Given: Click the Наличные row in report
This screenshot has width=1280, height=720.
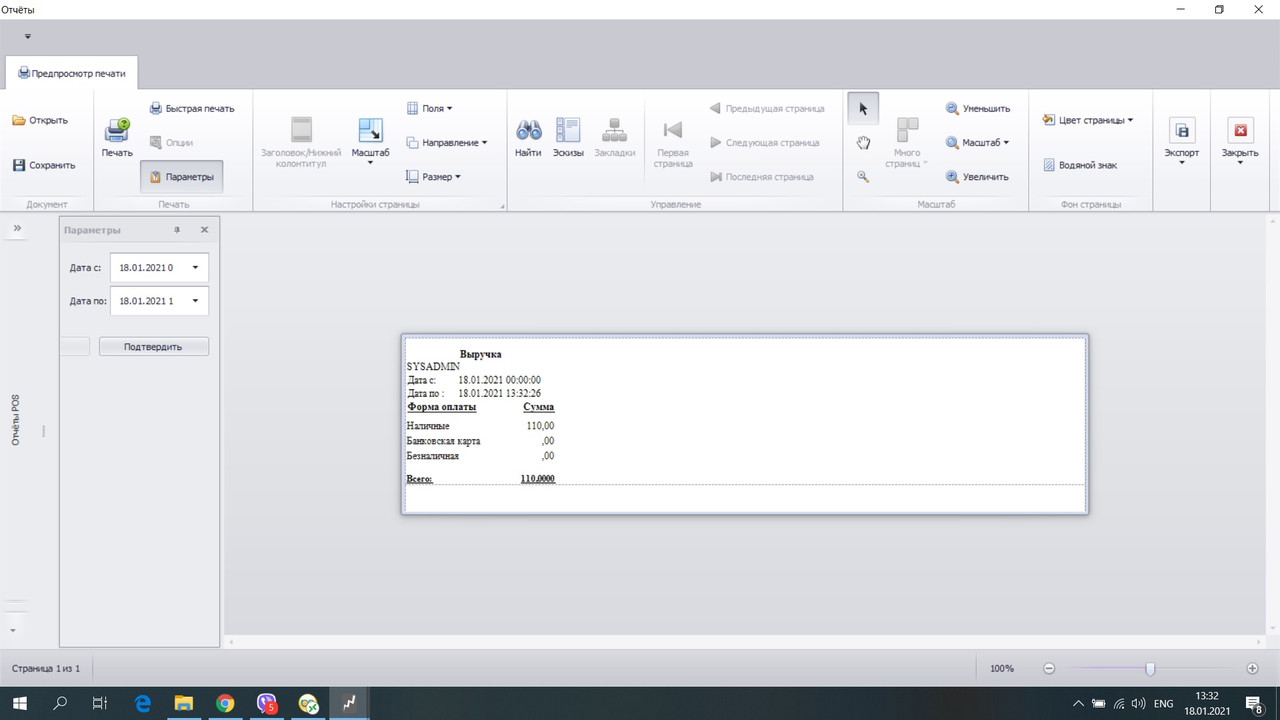Looking at the screenshot, I should click(481, 426).
